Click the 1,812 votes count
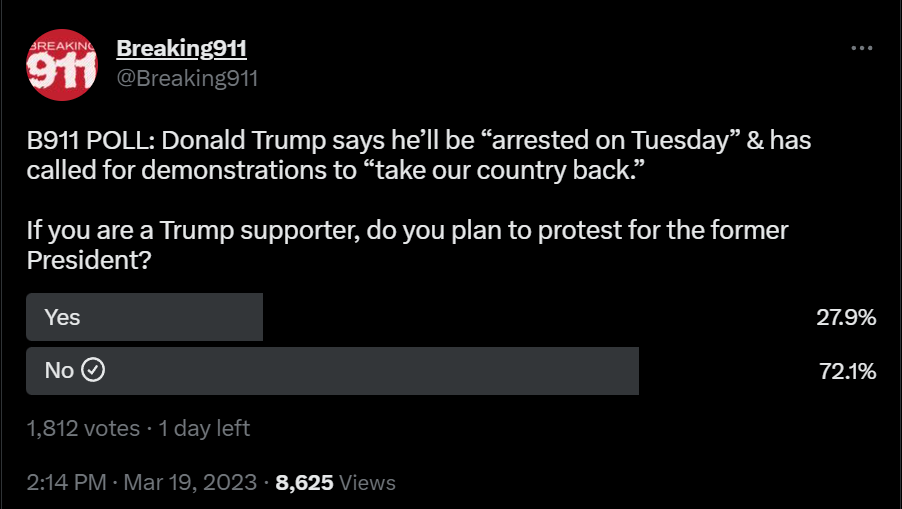The image size is (902, 509). pyautogui.click(x=84, y=429)
